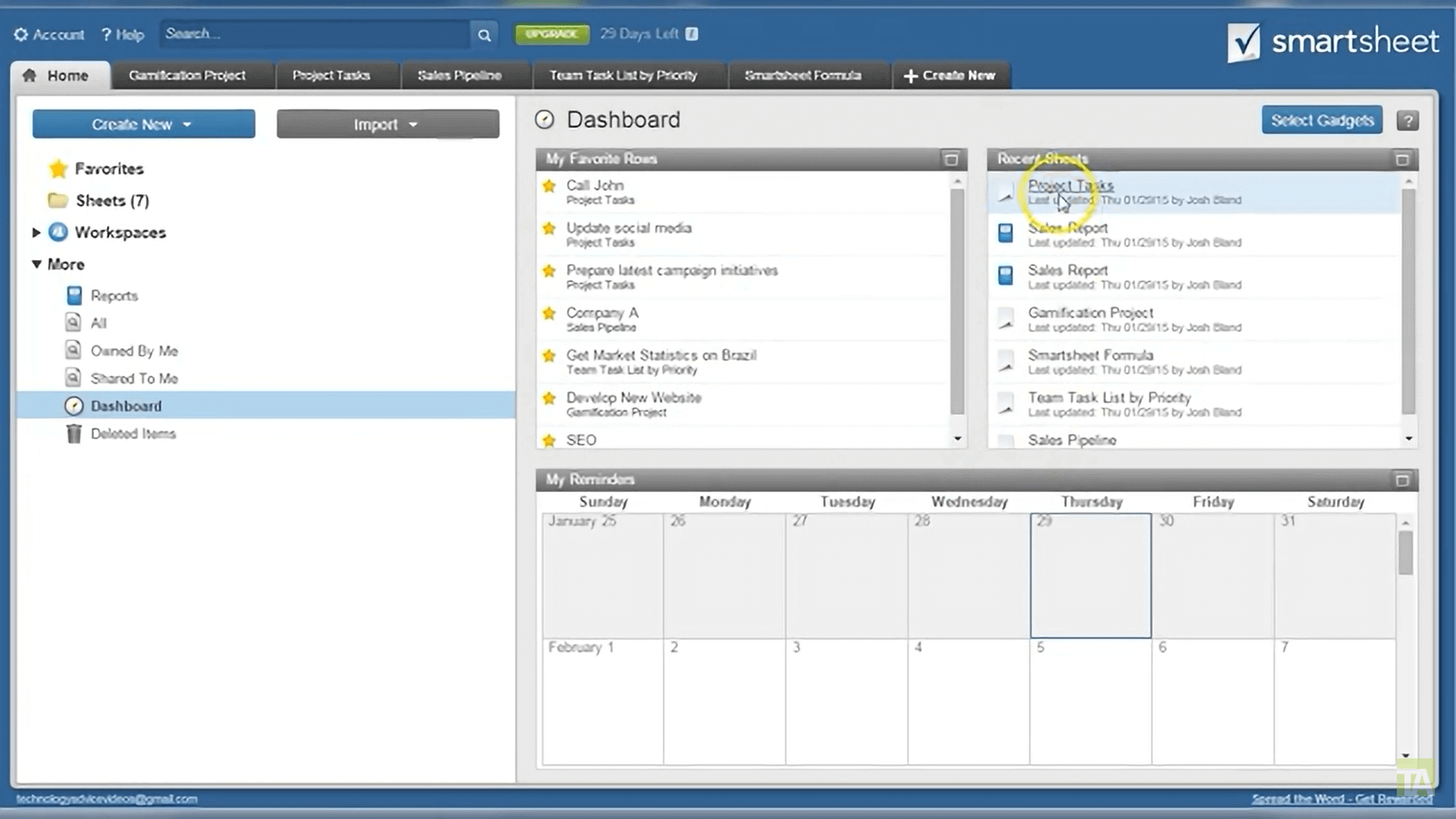The width and height of the screenshot is (1456, 819).
Task: Expand the Workspaces tree node
Action: coord(36,233)
